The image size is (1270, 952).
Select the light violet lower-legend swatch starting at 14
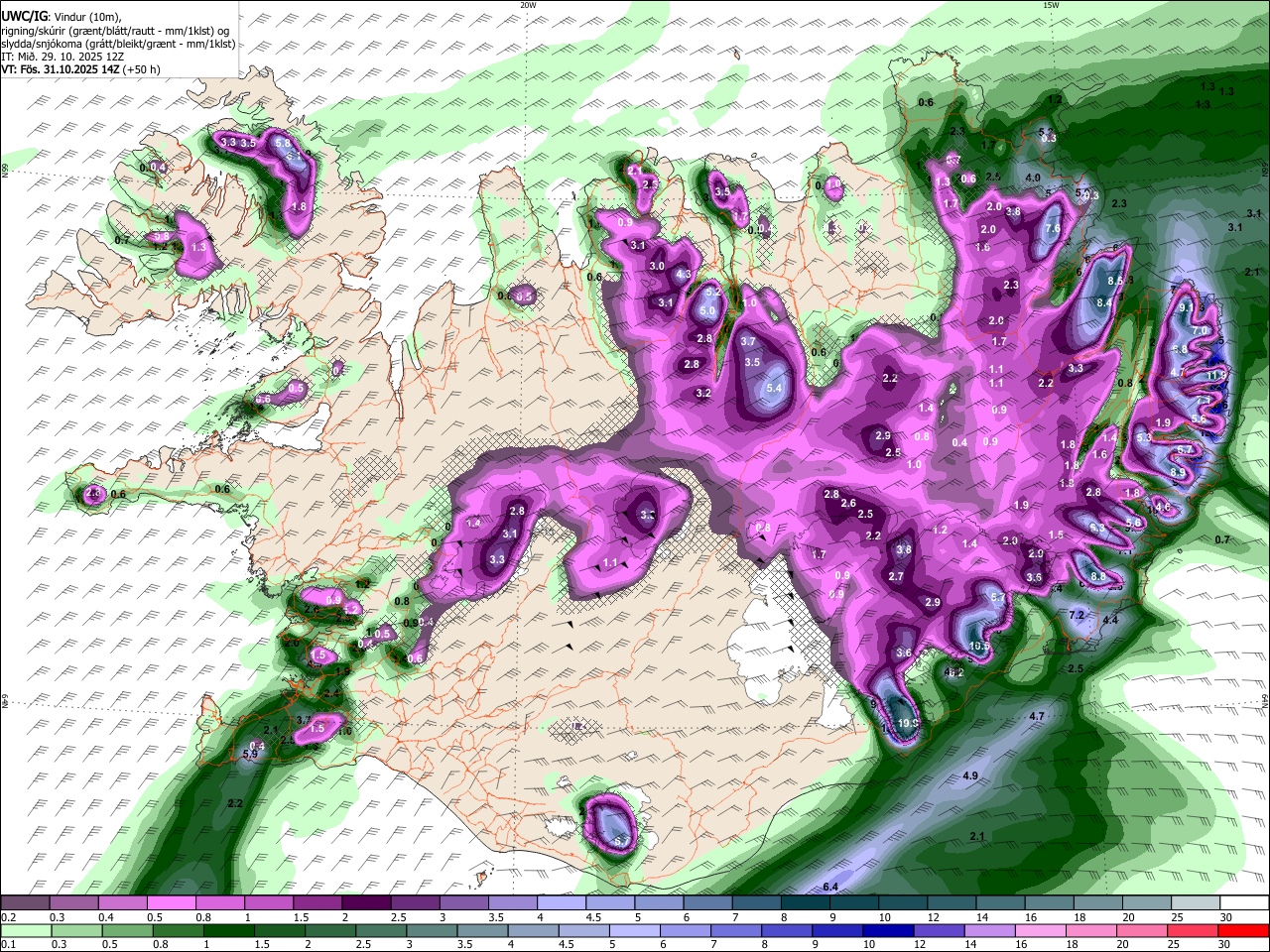pyautogui.click(x=990, y=930)
